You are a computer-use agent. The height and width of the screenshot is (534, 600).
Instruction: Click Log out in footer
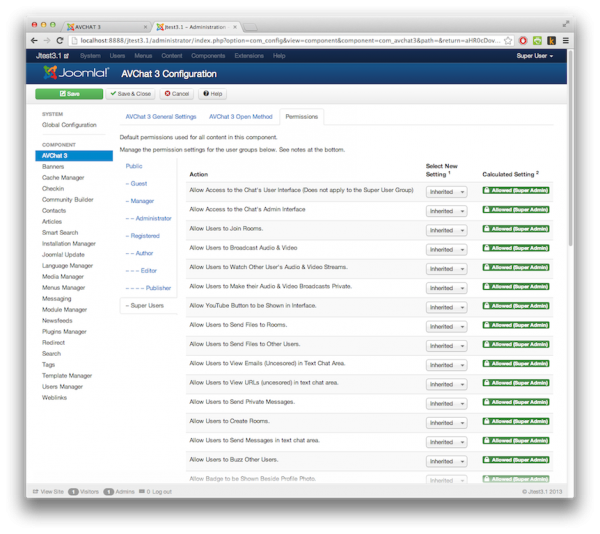(162, 492)
